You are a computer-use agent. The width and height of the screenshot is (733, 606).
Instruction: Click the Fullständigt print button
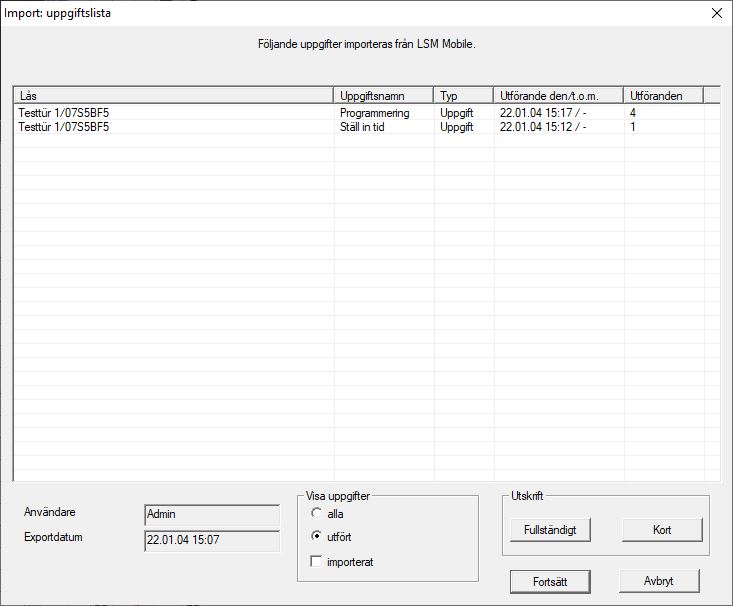coord(550,530)
